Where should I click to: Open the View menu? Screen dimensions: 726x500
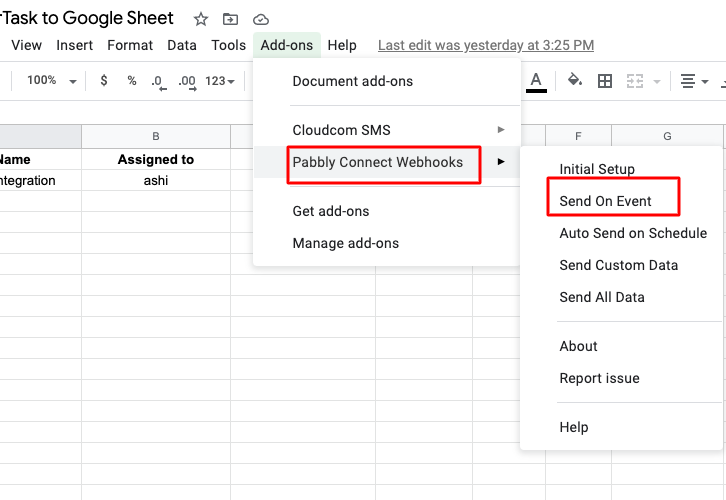[26, 45]
